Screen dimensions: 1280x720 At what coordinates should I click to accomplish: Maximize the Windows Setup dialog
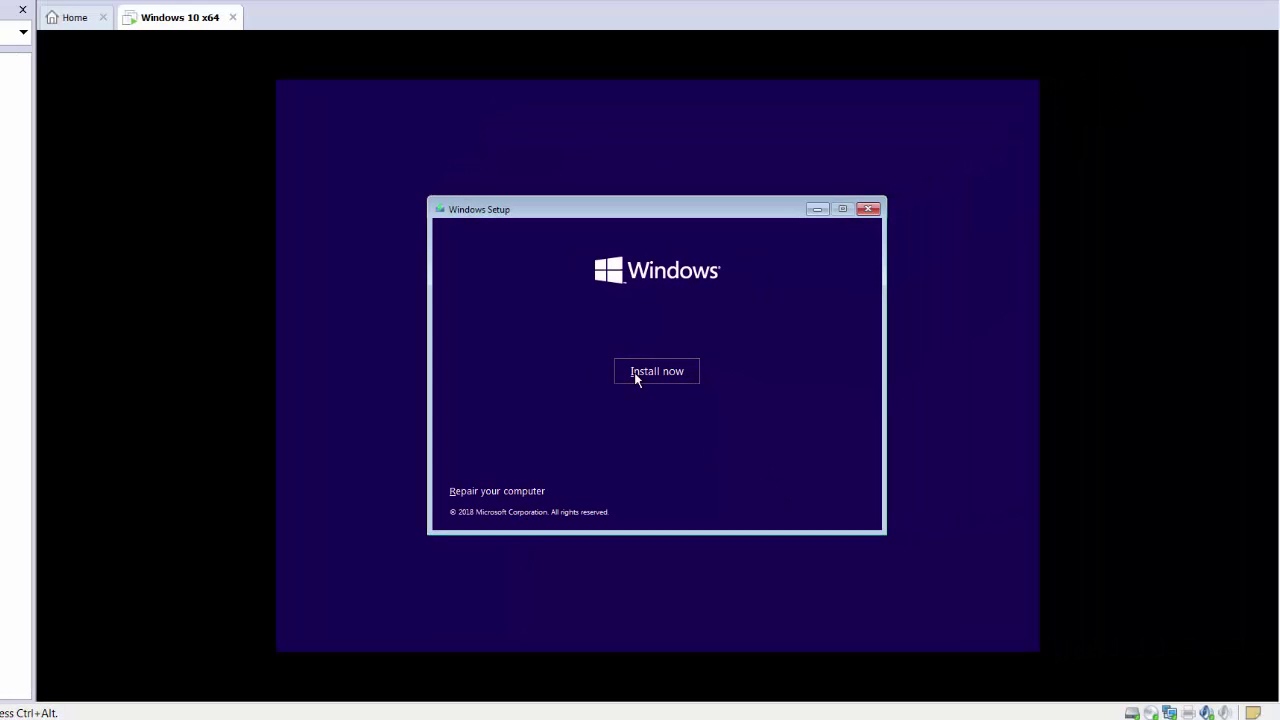[842, 209]
